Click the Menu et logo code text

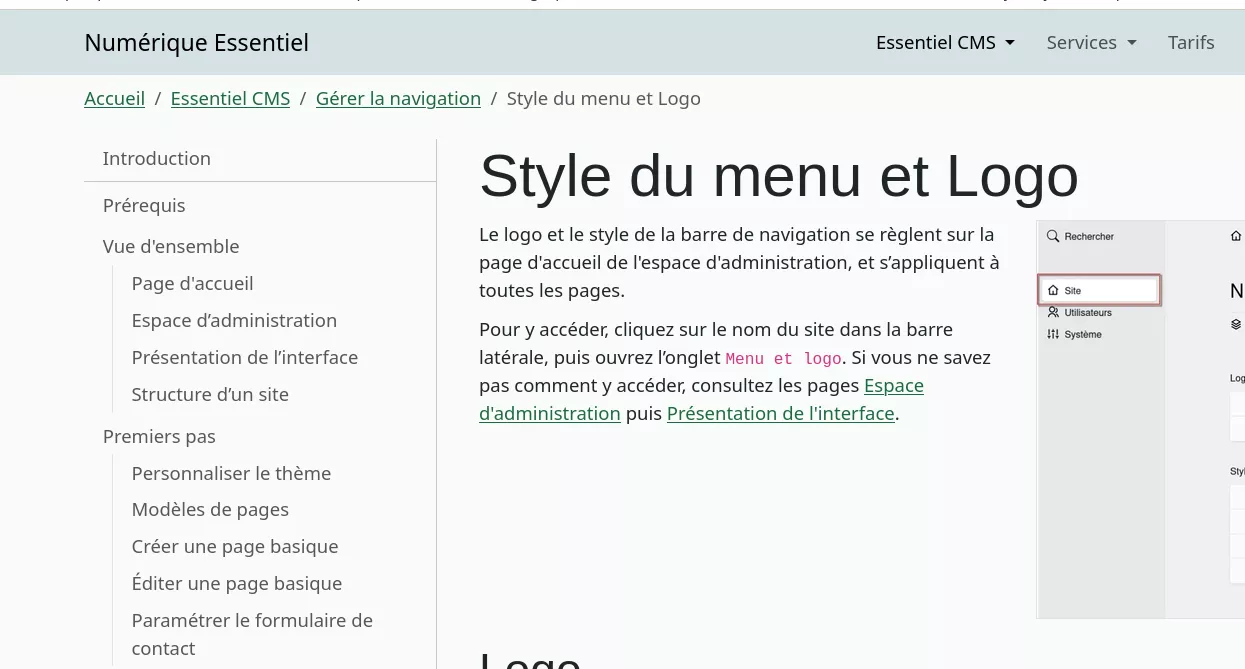click(783, 358)
